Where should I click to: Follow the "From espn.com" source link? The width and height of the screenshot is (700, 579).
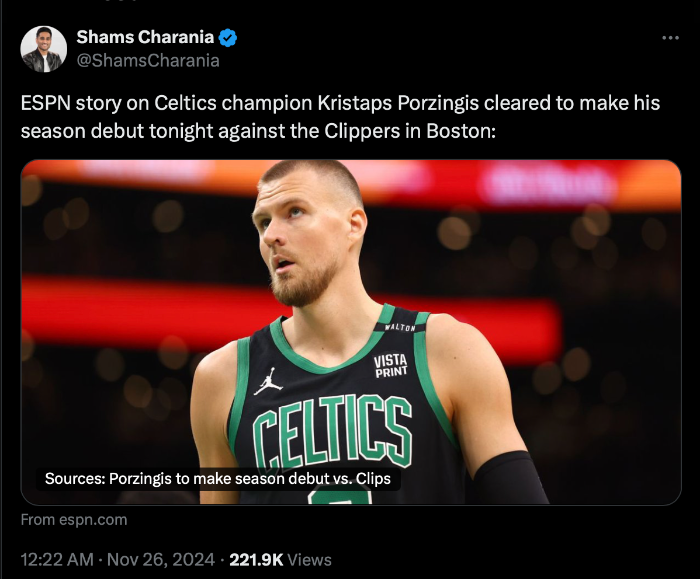pos(74,520)
